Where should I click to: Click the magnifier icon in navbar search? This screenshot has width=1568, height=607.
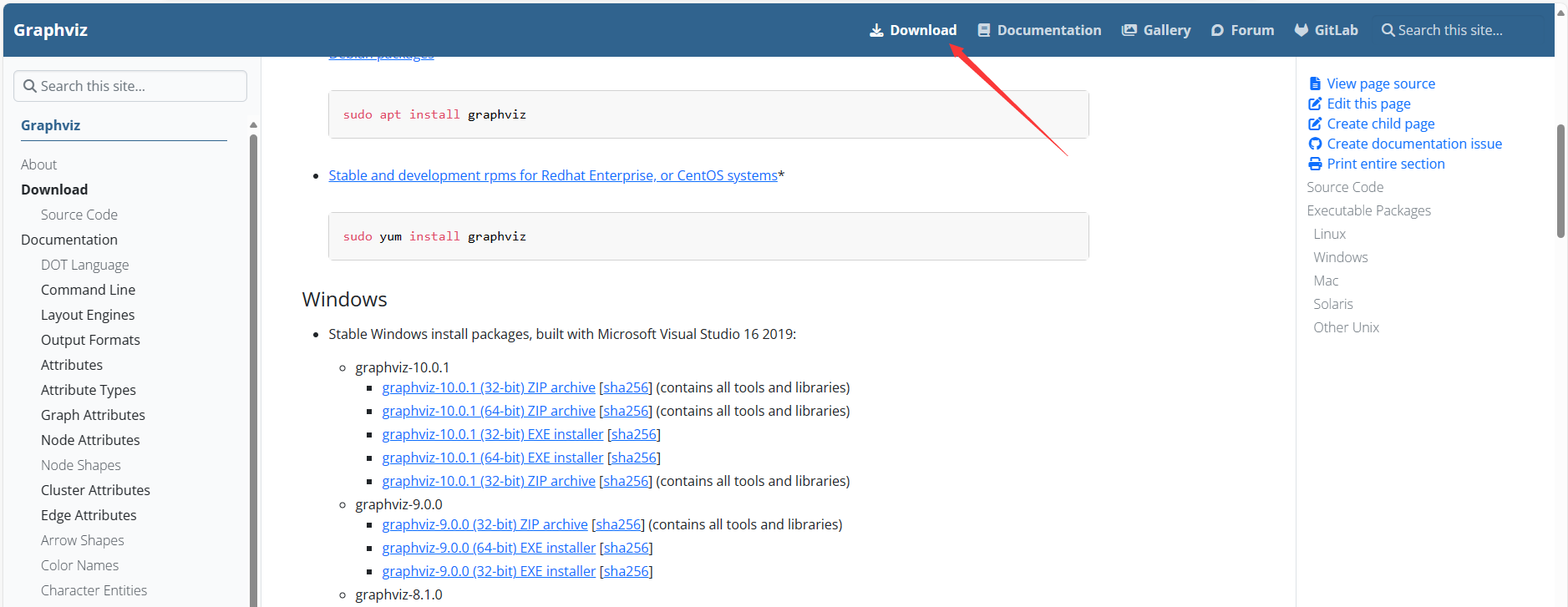(x=1388, y=30)
